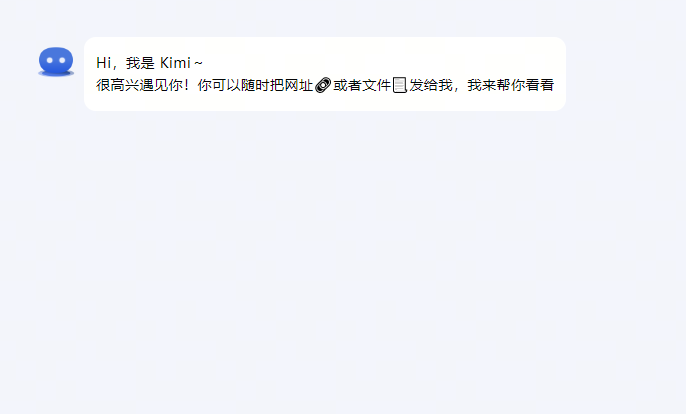Image resolution: width=686 pixels, height=414 pixels.
Task: Click the word '或者' between the emojis
Action: [347, 85]
